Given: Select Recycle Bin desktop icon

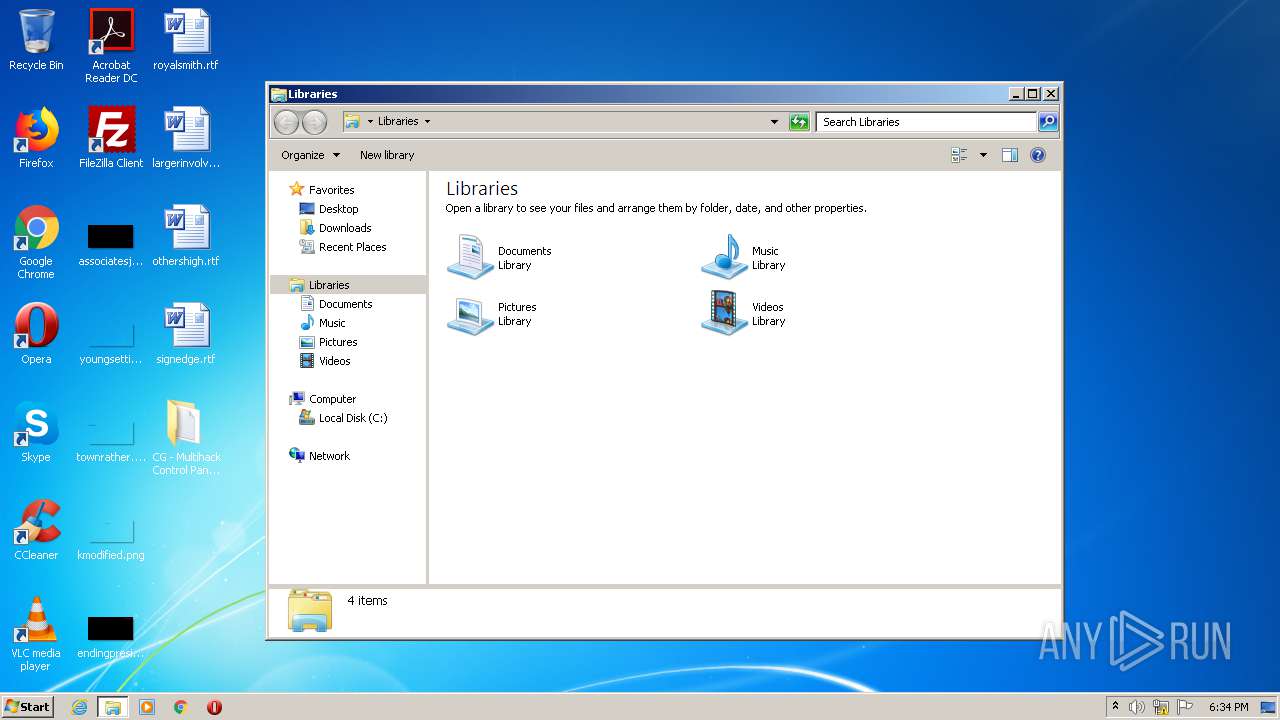Looking at the screenshot, I should click(x=36, y=40).
